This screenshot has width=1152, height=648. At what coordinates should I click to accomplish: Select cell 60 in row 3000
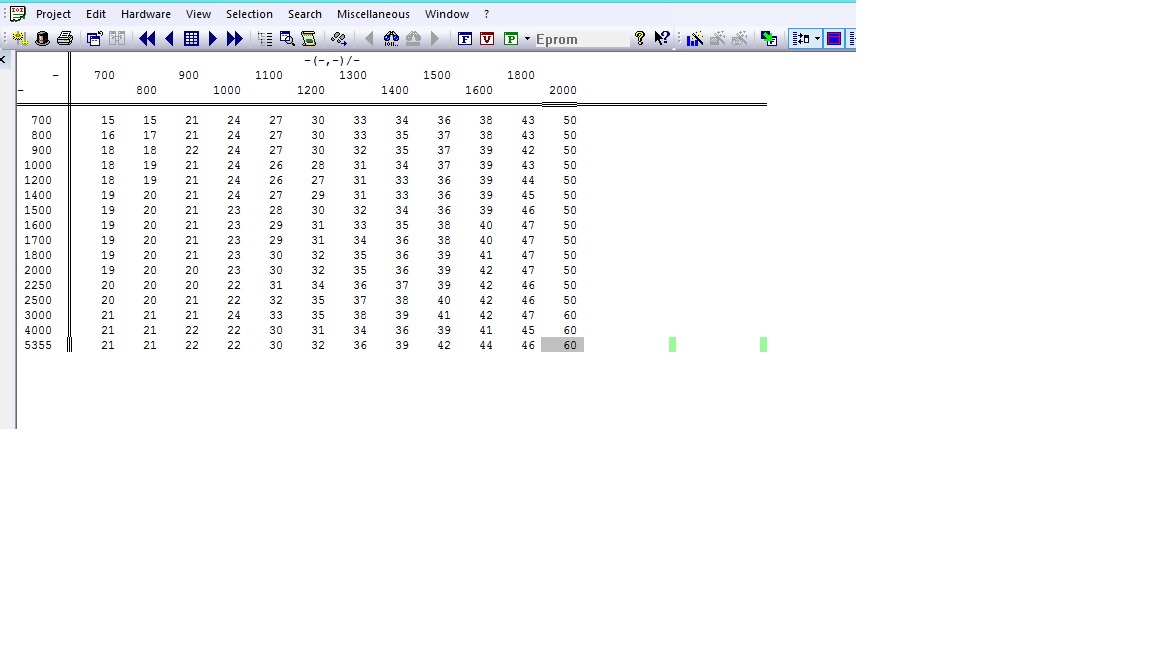570,315
